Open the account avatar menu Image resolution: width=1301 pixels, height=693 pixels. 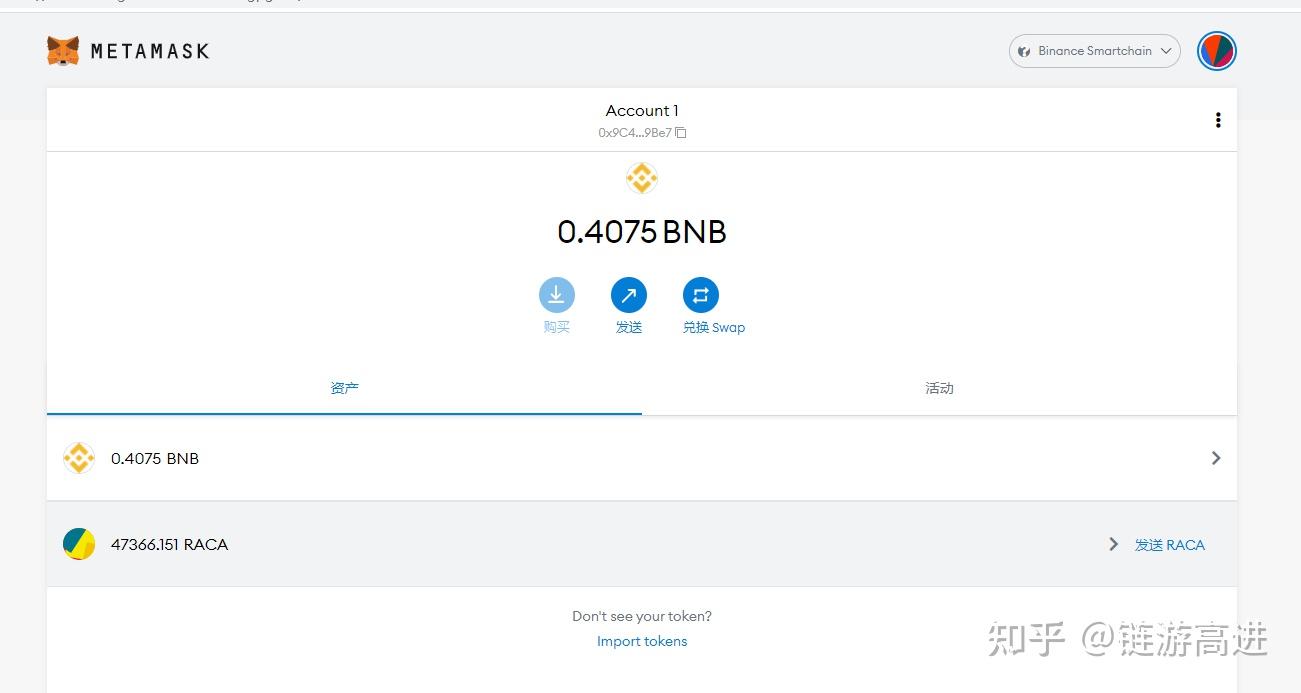1217,51
